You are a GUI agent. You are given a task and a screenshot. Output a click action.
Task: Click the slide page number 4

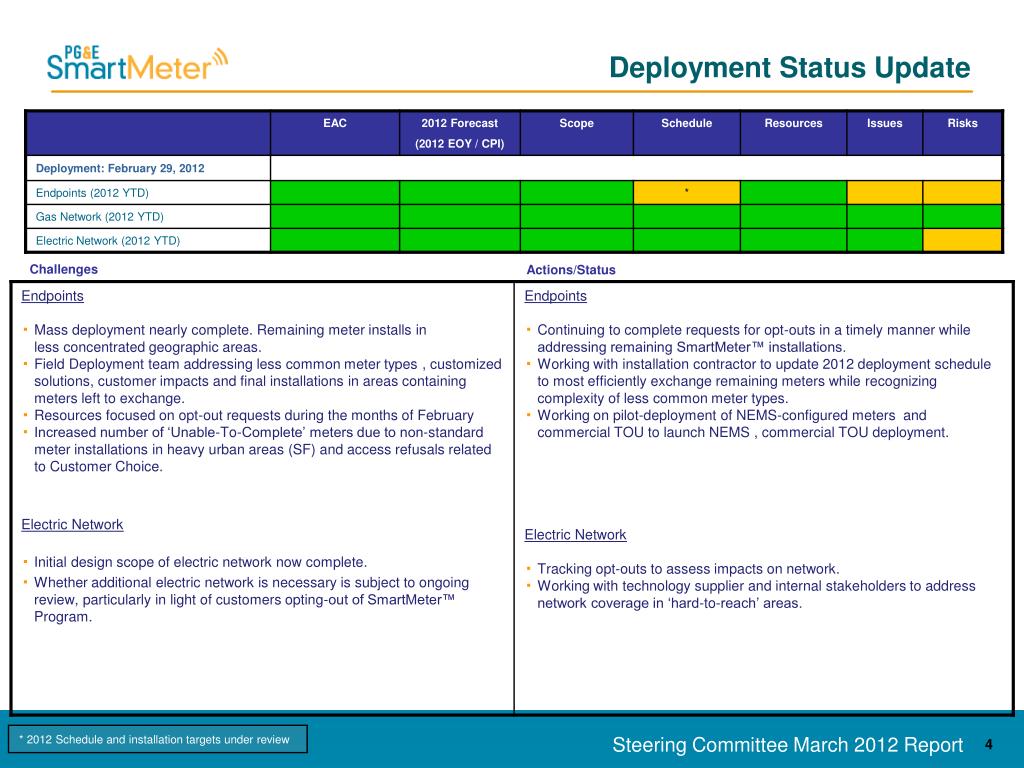(x=989, y=744)
